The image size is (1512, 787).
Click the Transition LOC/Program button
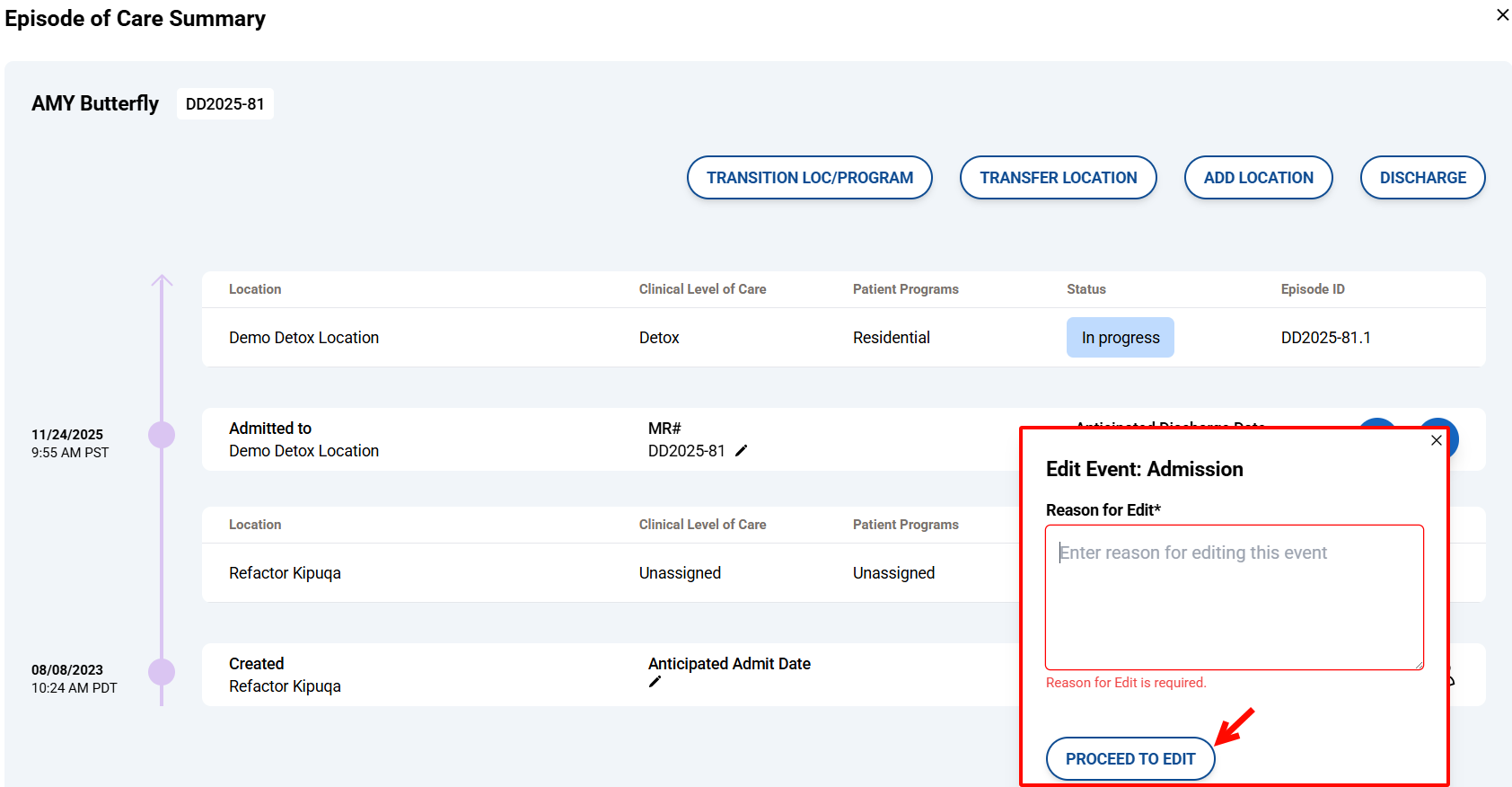coord(809,178)
